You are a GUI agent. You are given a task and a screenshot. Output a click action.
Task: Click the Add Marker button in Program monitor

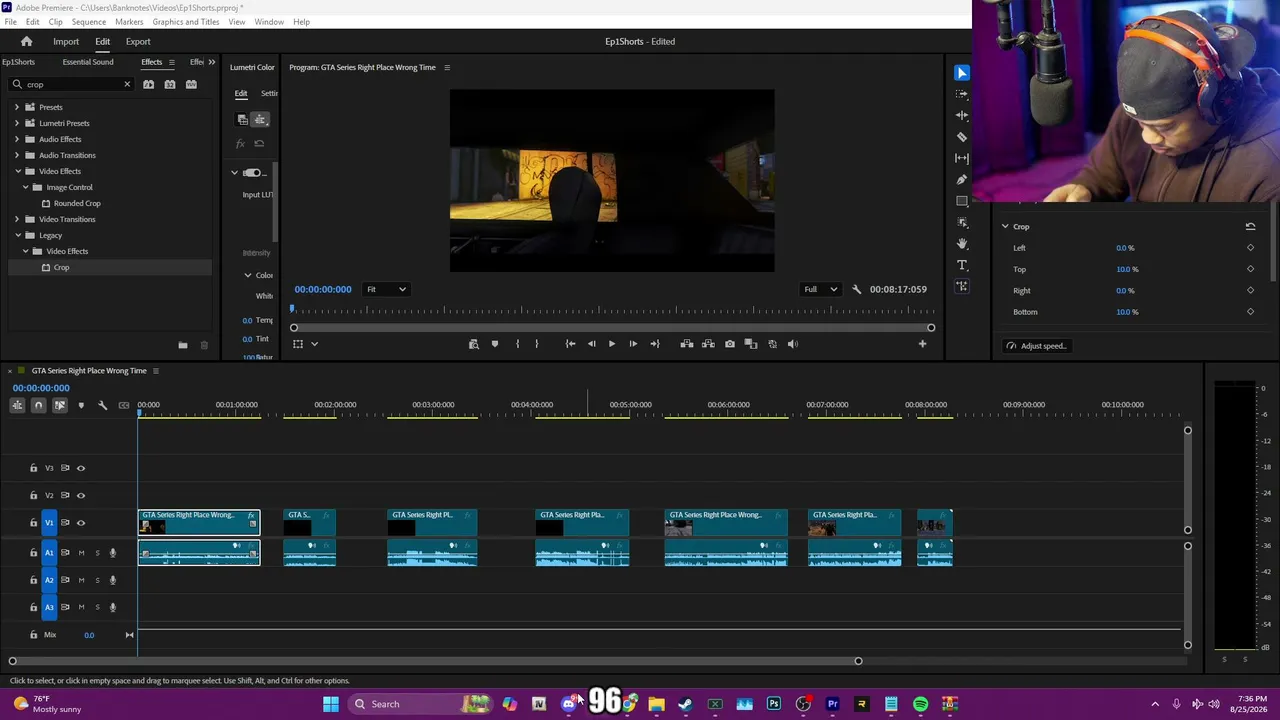pyautogui.click(x=495, y=344)
